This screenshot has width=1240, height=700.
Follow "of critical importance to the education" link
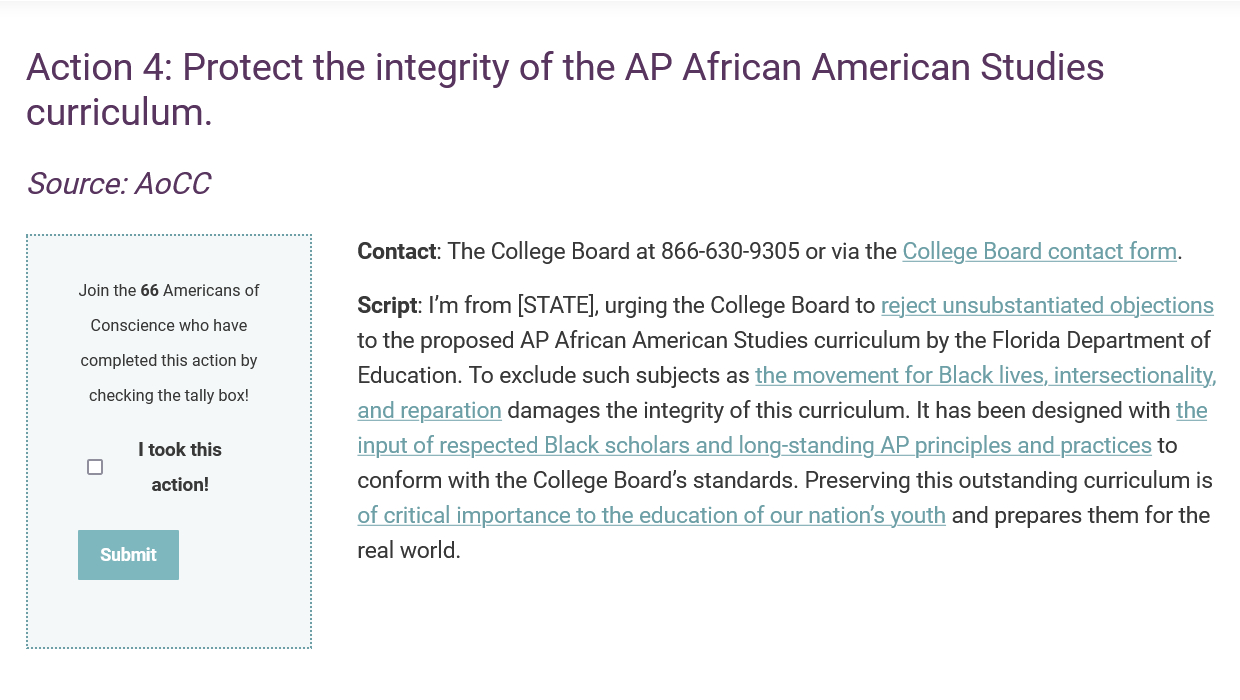click(x=652, y=515)
